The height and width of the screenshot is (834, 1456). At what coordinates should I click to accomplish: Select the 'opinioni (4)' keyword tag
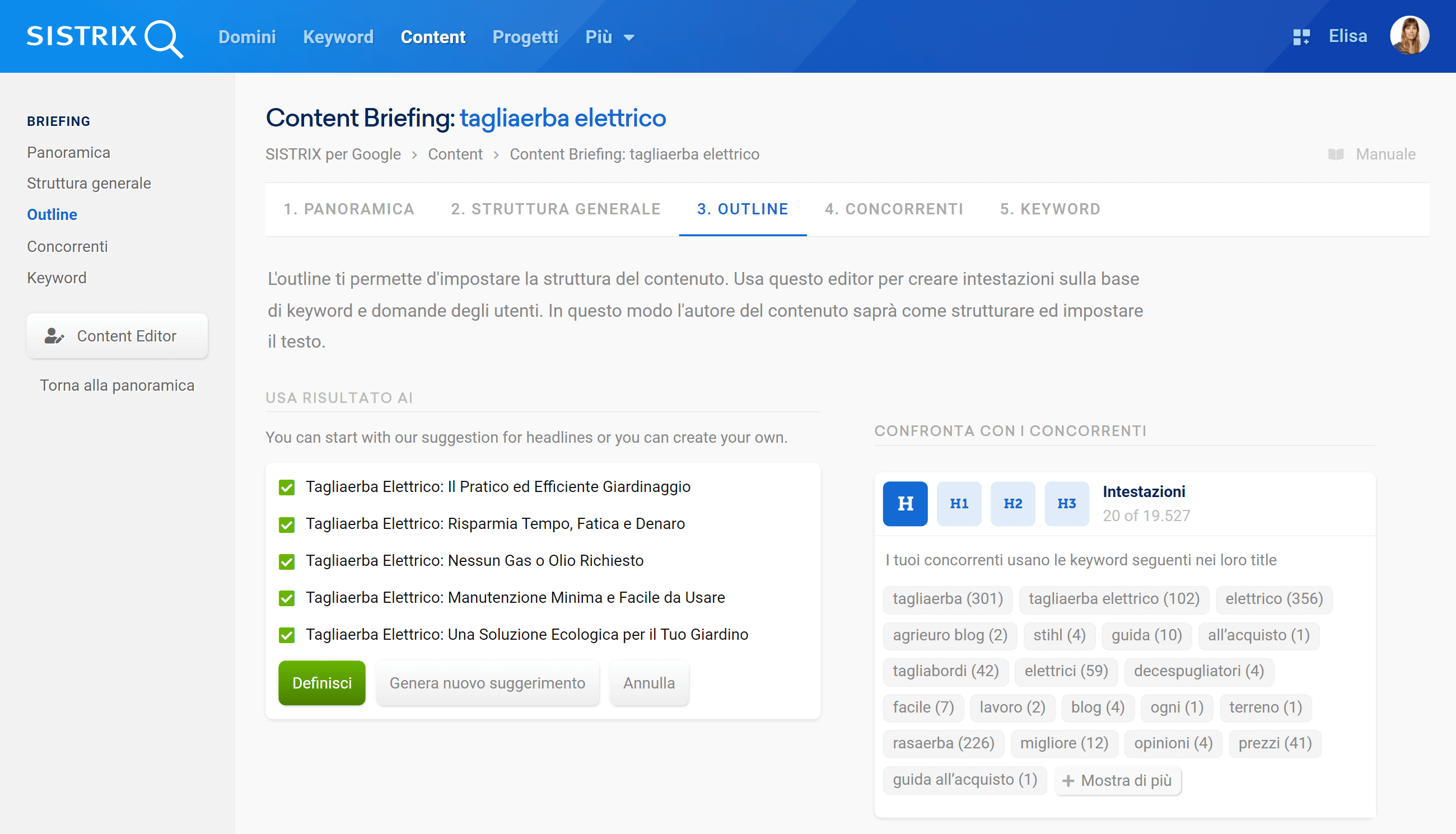[x=1173, y=743]
